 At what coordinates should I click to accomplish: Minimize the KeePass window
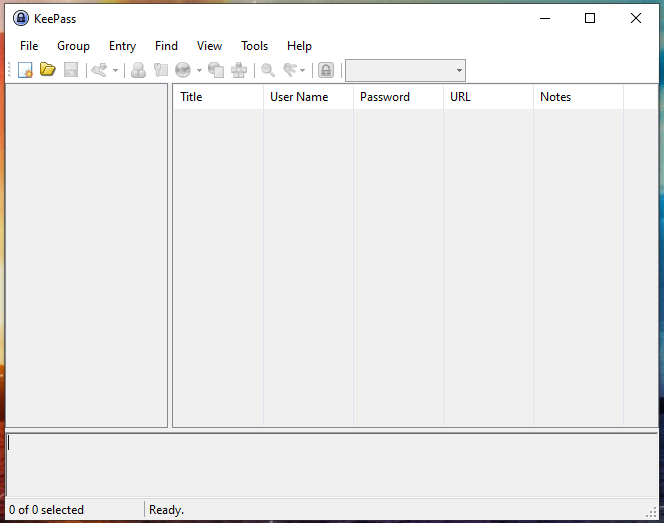coord(545,18)
